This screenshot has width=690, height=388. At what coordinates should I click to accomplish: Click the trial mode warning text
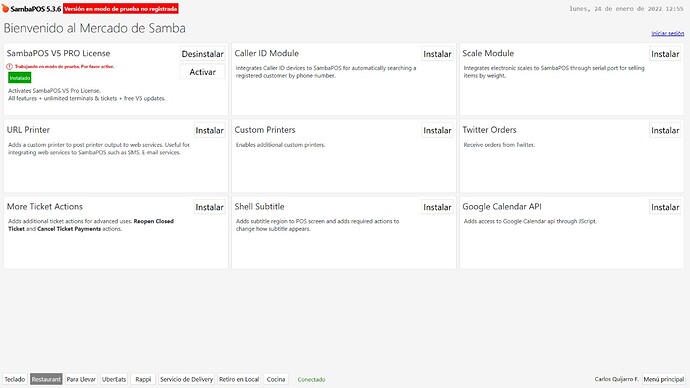tap(65, 66)
